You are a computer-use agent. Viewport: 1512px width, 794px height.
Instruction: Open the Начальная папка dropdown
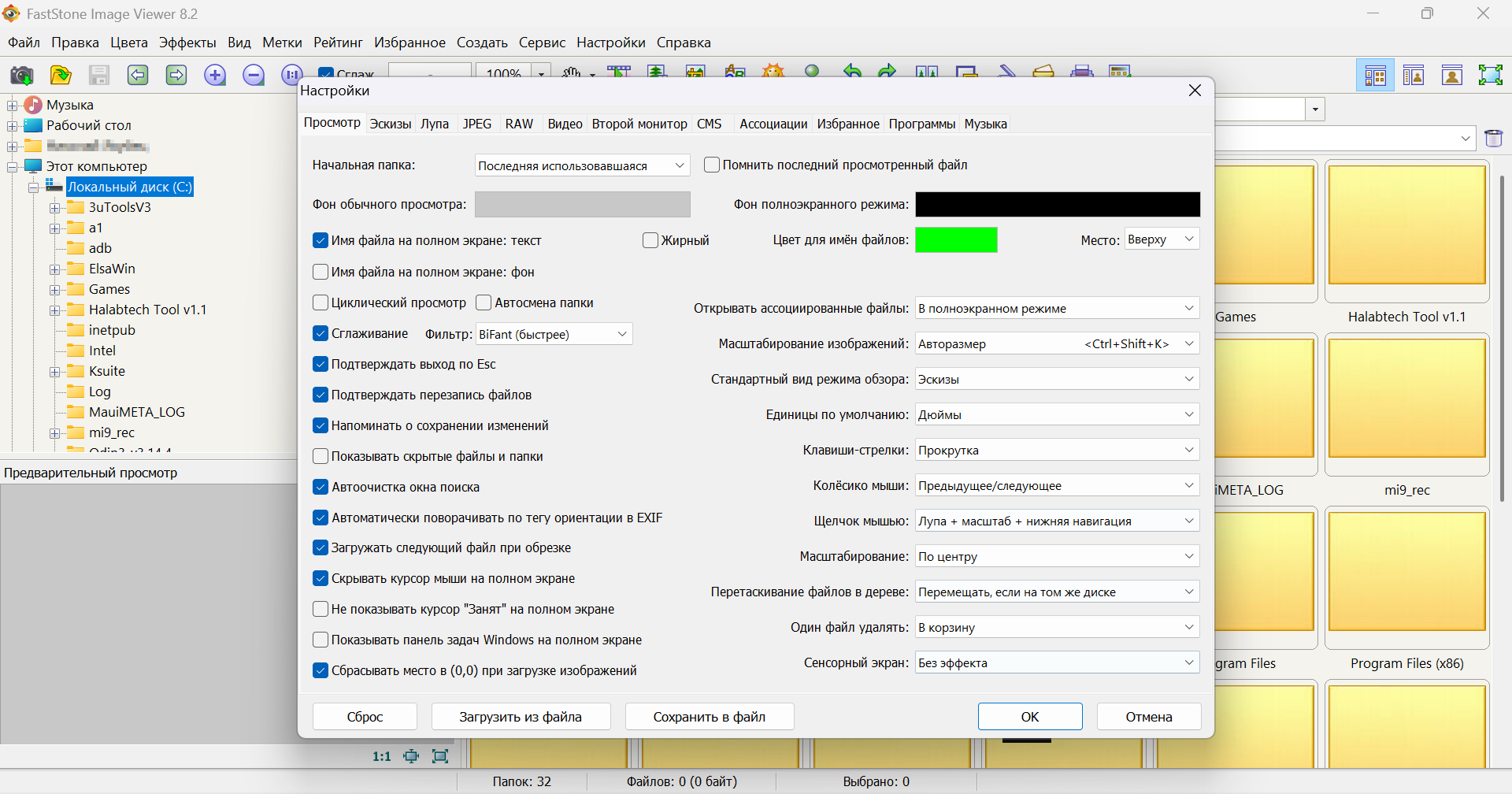tap(583, 165)
